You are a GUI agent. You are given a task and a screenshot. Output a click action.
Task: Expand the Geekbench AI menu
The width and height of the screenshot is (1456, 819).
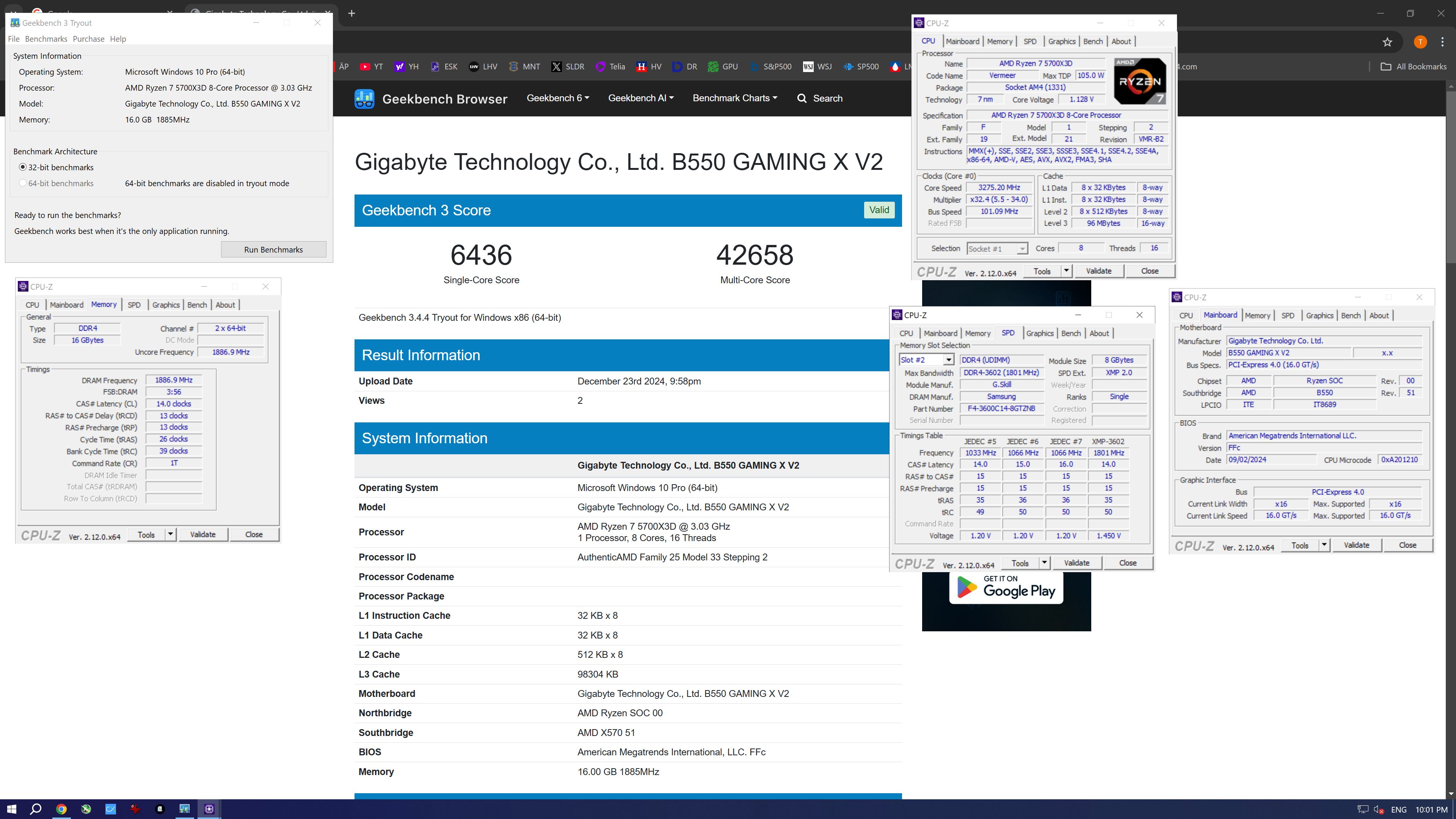(641, 98)
